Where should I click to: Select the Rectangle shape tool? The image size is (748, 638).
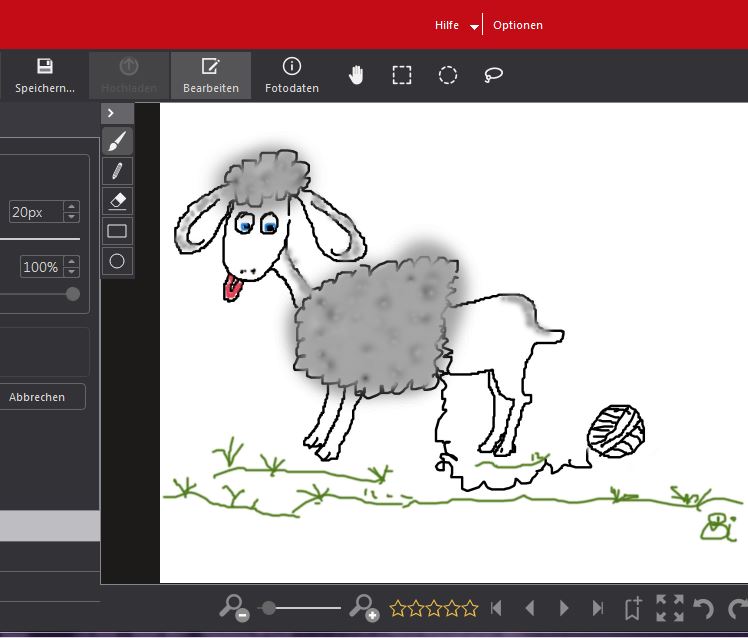[x=117, y=231]
